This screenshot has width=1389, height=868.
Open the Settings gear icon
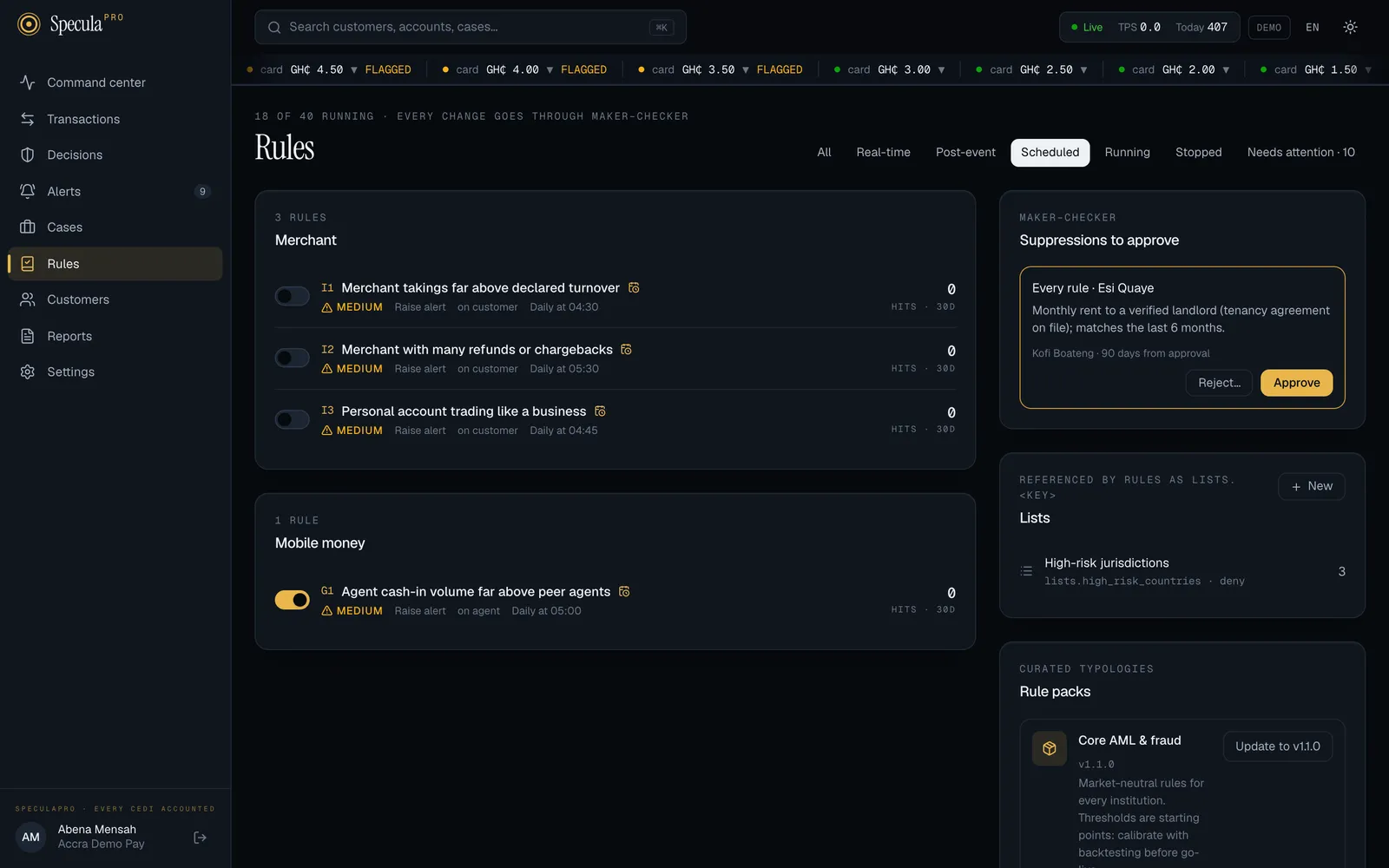[28, 372]
